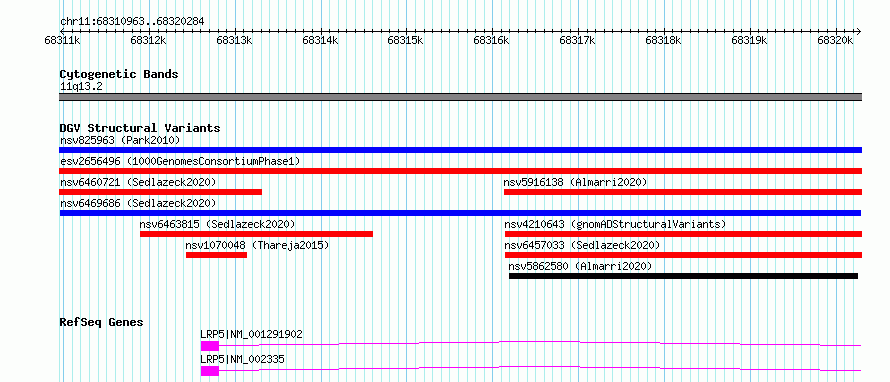Image resolution: width=890 pixels, height=382 pixels.
Task: Open nsv4210643 gnomADStructuralVariants red bar
Action: pos(683,234)
